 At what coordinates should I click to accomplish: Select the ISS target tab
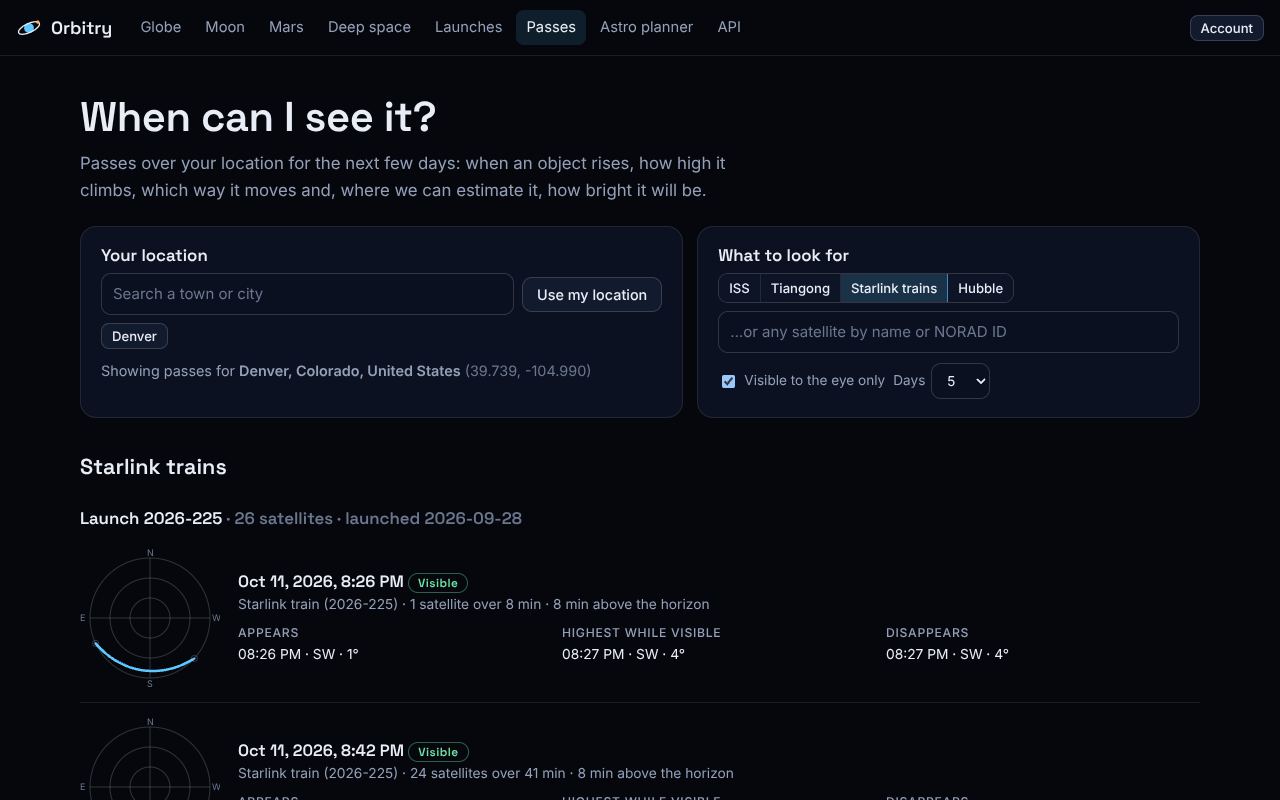[739, 288]
